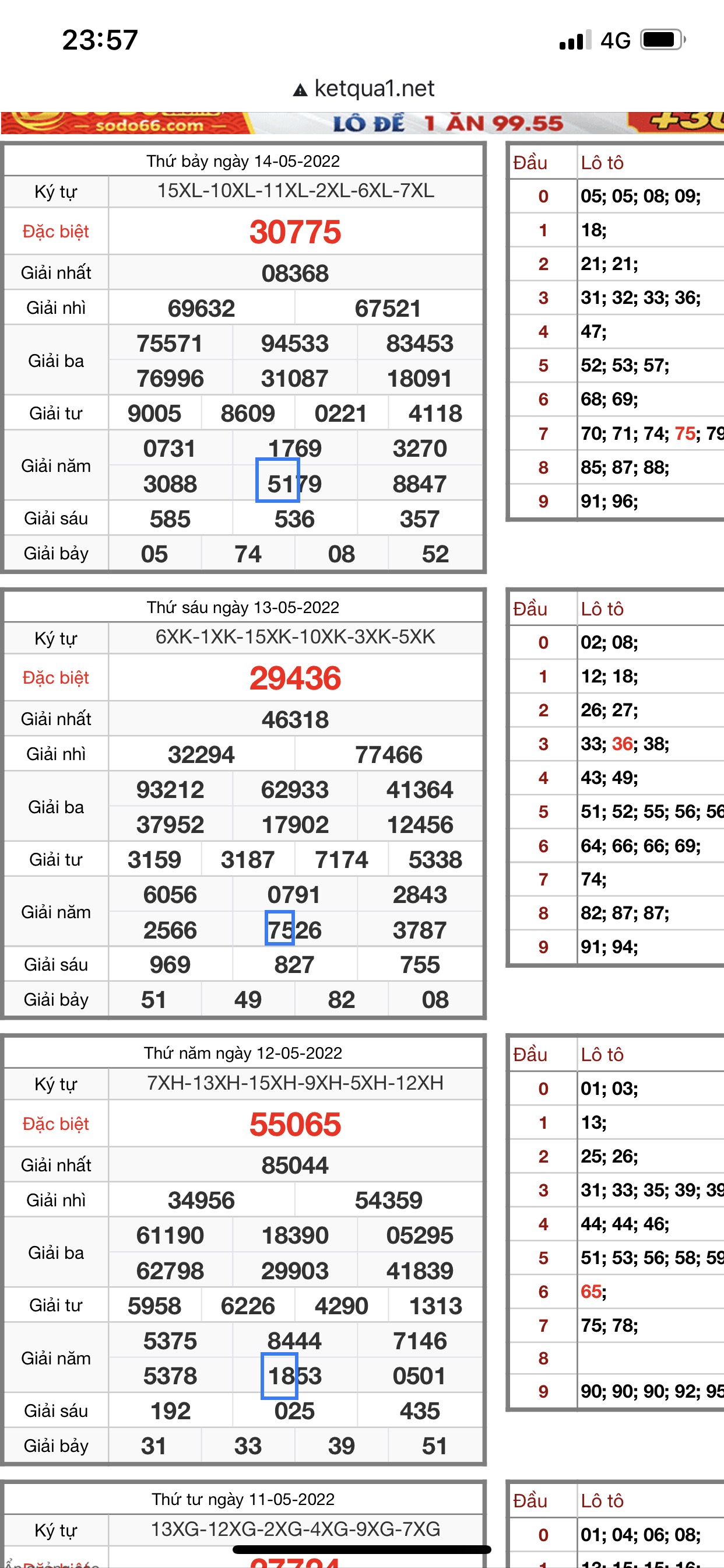The height and width of the screenshot is (1568, 724).
Task: Tap the battery icon in the status bar
Action: [x=663, y=40]
